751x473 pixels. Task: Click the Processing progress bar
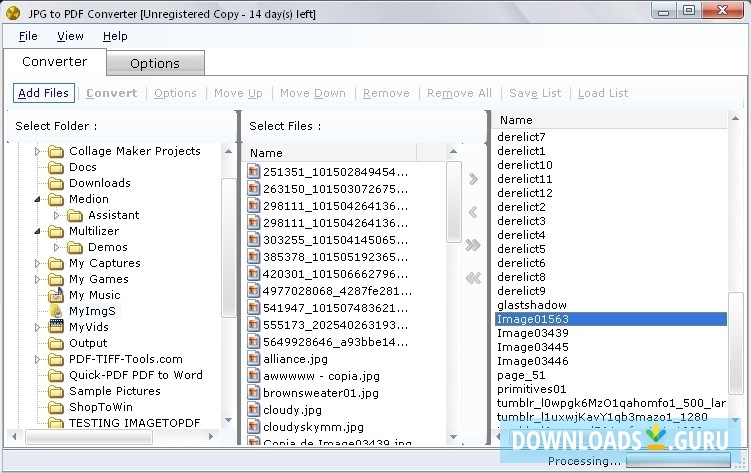[678, 461]
